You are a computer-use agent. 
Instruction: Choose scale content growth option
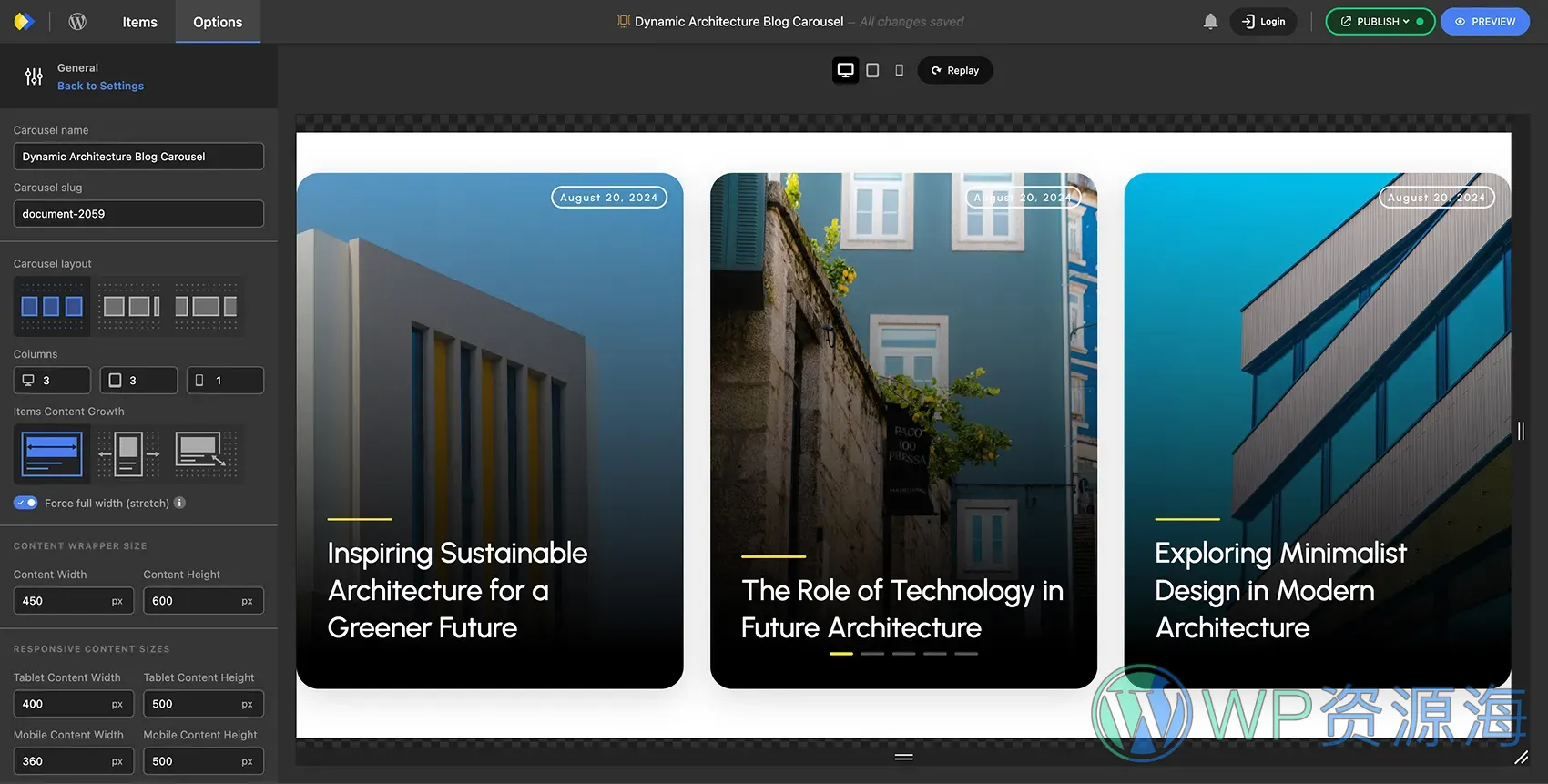point(206,453)
